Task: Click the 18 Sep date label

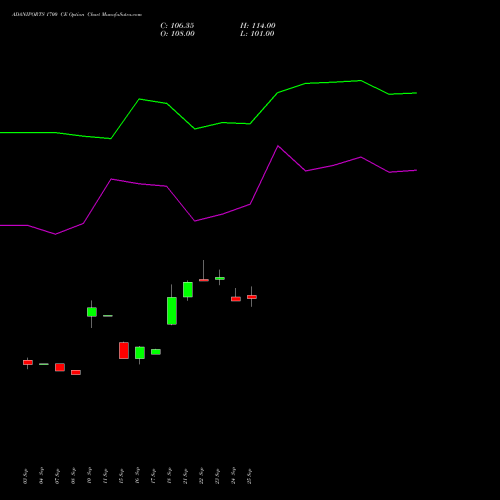Action: click(170, 476)
